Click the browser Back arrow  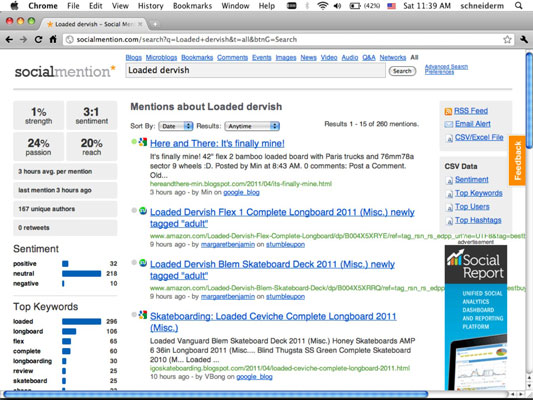pyautogui.click(x=9, y=39)
